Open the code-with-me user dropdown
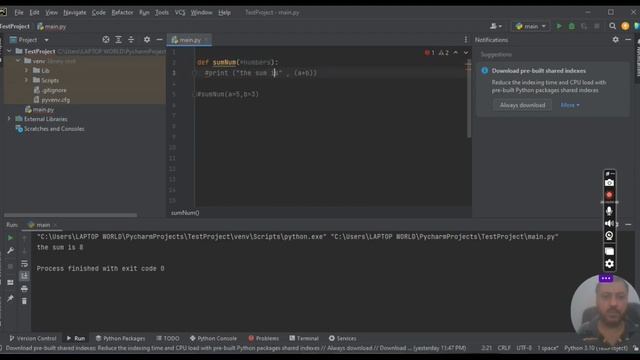The image size is (640, 360). click(496, 26)
